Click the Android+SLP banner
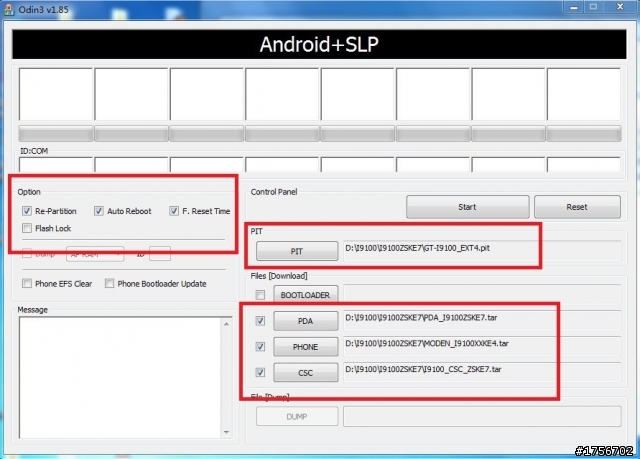Image resolution: width=640 pixels, height=459 pixels. point(319,44)
